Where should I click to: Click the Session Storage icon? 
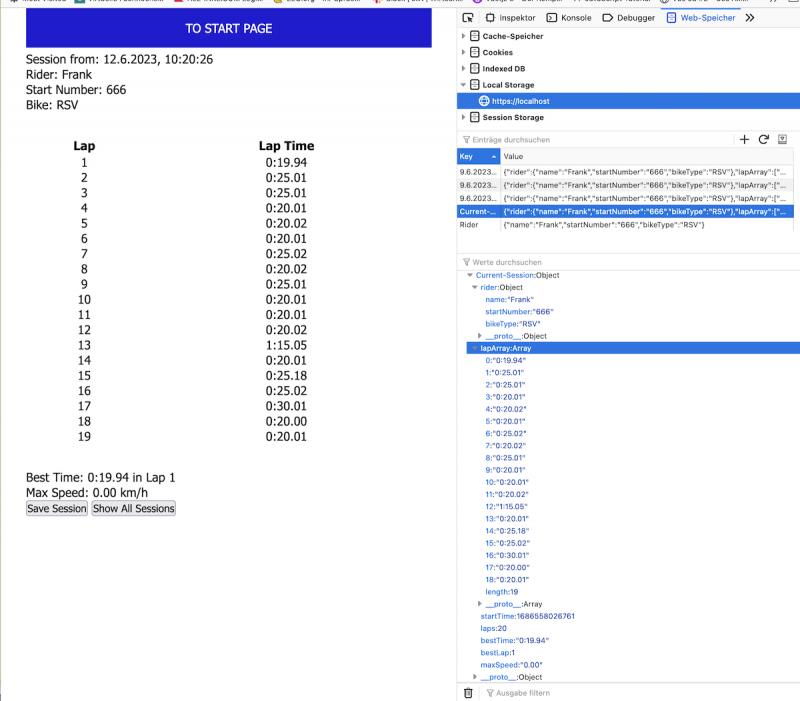point(474,117)
